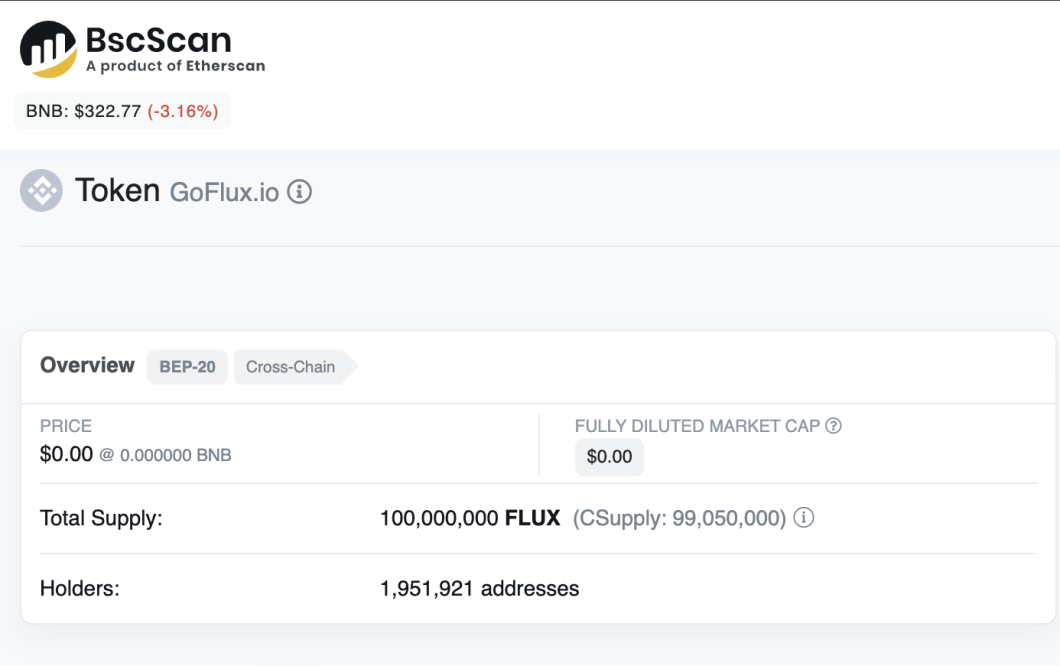This screenshot has width=1060, height=666.
Task: Click the 1,951,921 addresses holders value
Action: 479,589
